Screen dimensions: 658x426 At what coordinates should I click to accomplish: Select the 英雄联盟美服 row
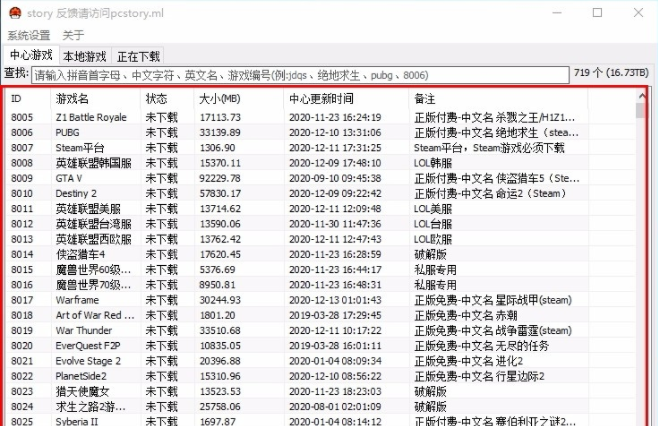pos(321,209)
